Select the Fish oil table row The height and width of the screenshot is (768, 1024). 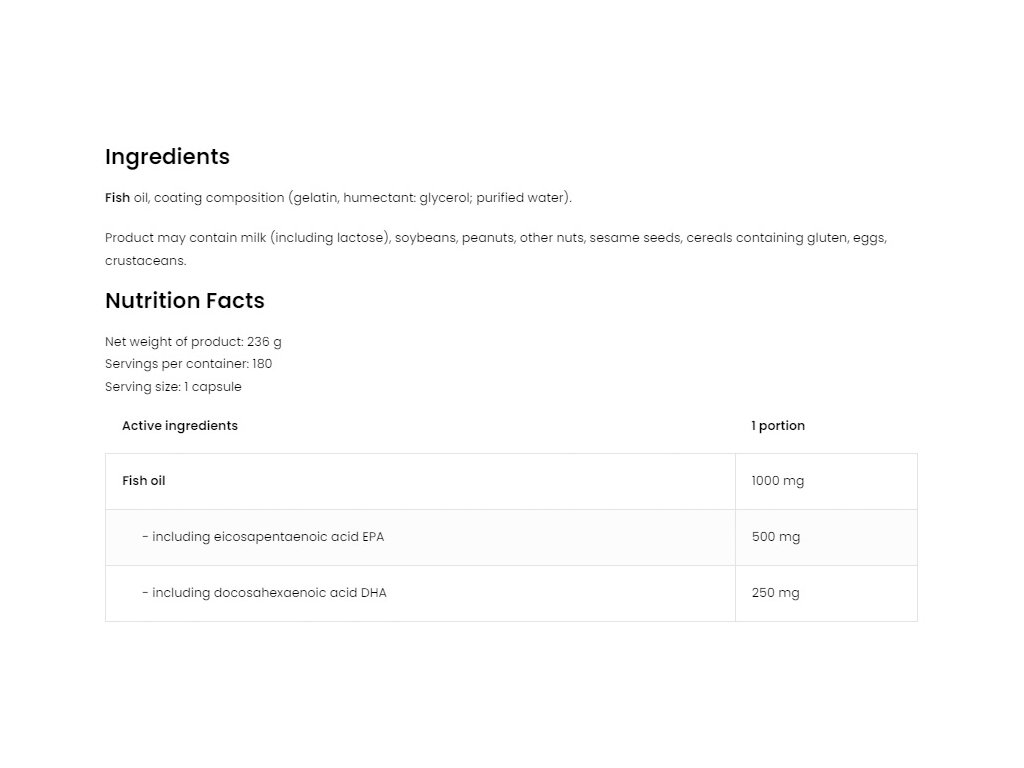[511, 481]
